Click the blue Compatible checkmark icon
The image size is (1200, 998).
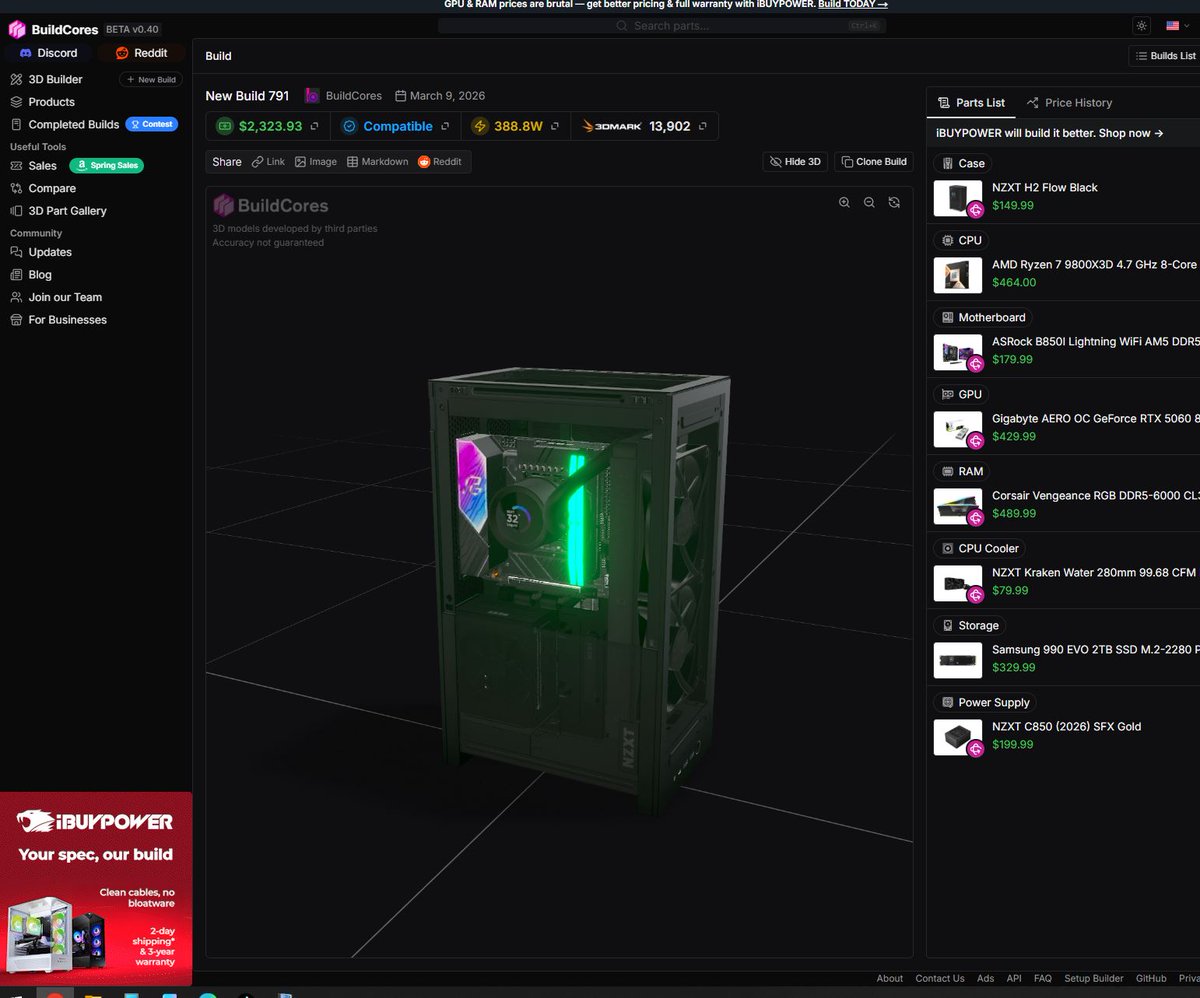pos(349,126)
